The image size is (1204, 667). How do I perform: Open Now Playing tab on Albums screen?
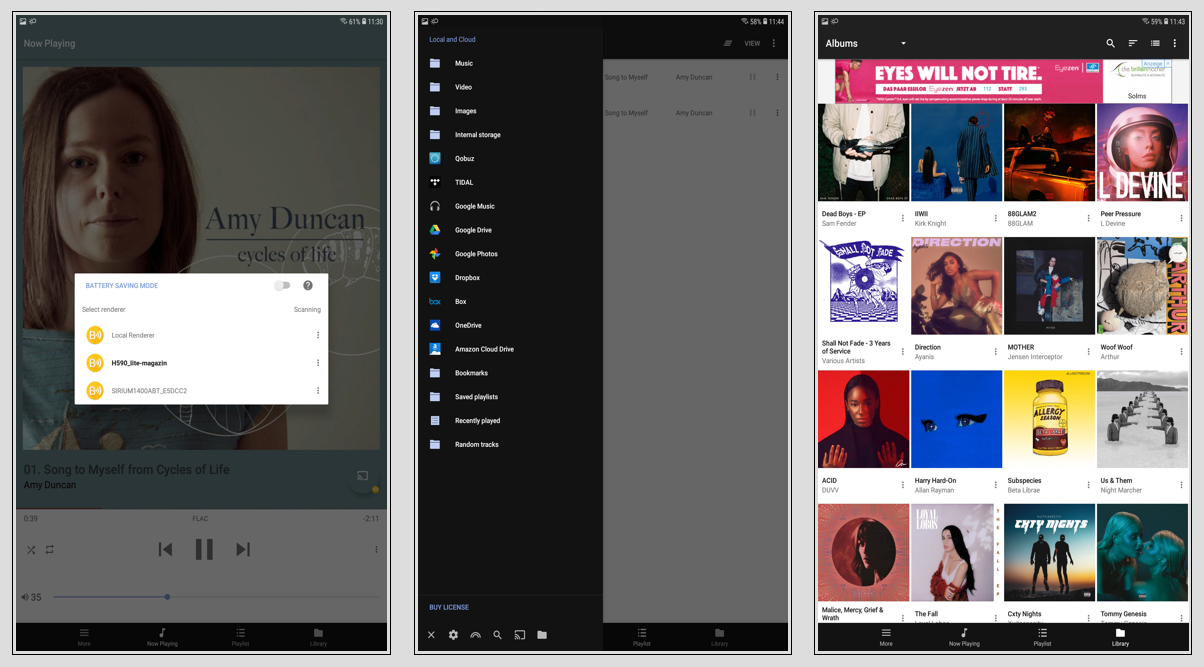coord(964,637)
